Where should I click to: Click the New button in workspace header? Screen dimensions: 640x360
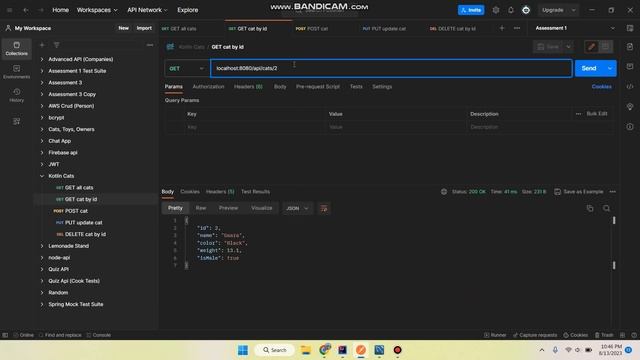coord(124,28)
